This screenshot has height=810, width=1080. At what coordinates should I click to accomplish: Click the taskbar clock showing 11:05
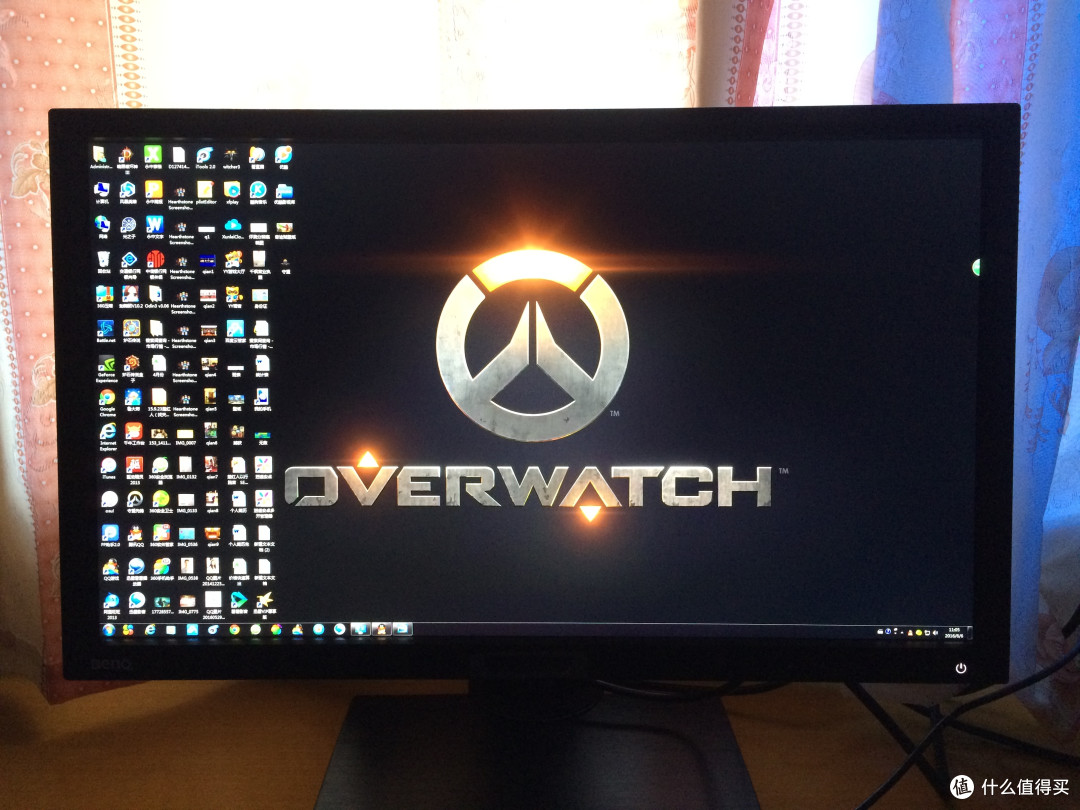pos(954,632)
